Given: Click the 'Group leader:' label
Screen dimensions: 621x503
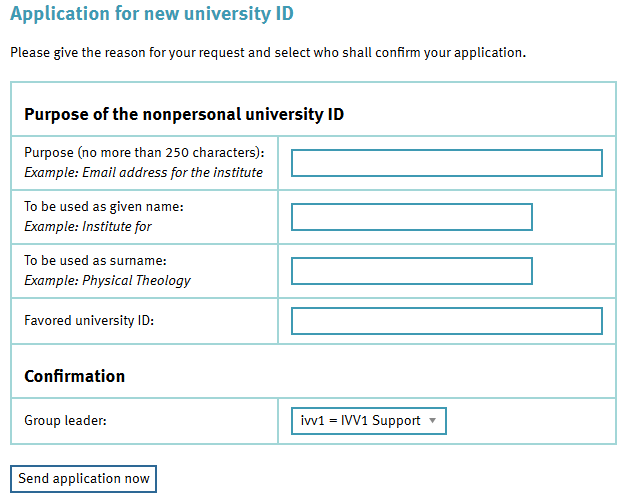Looking at the screenshot, I should point(65,421).
